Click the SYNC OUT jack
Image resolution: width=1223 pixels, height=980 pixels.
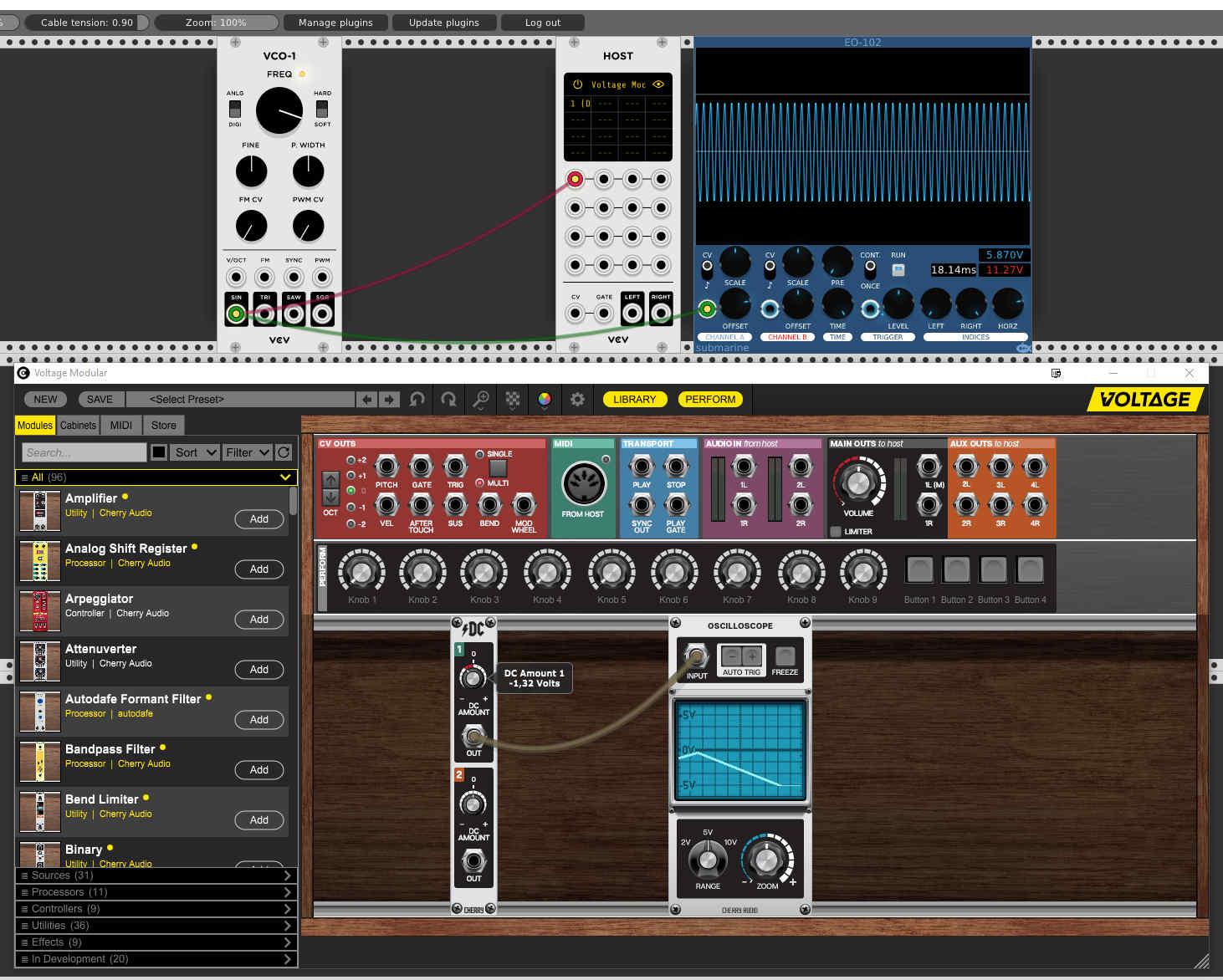click(x=642, y=504)
